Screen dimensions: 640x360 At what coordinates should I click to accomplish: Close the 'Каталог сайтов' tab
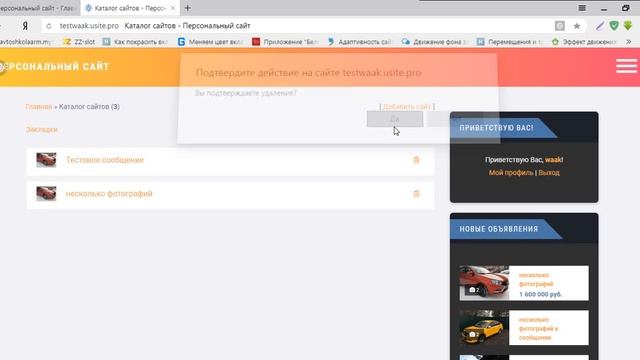(173, 8)
